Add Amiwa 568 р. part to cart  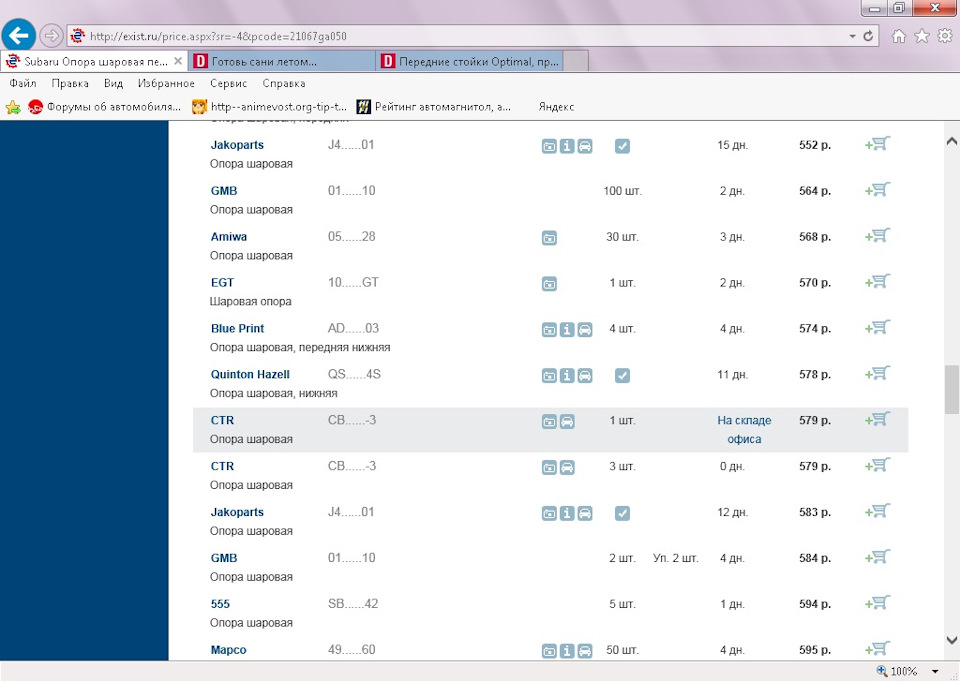pos(877,236)
